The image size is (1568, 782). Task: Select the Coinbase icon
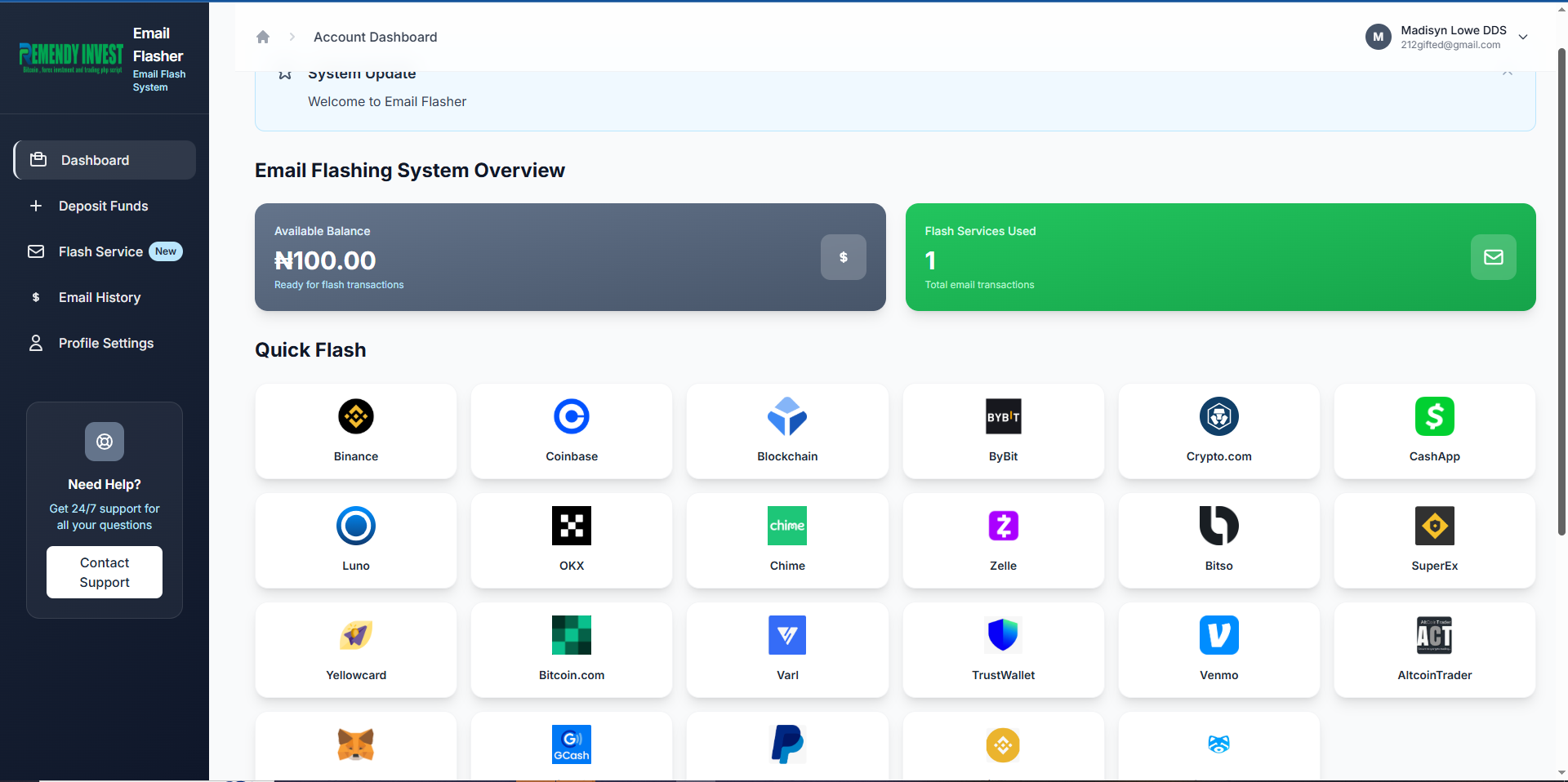point(572,417)
